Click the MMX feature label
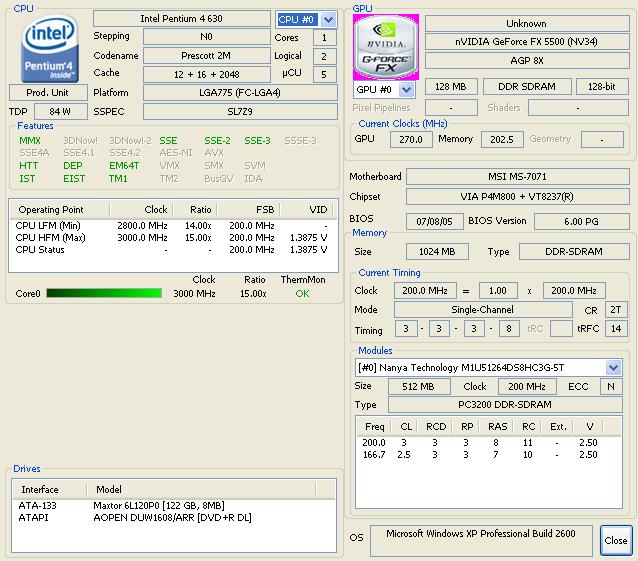This screenshot has width=638, height=561. [30, 141]
